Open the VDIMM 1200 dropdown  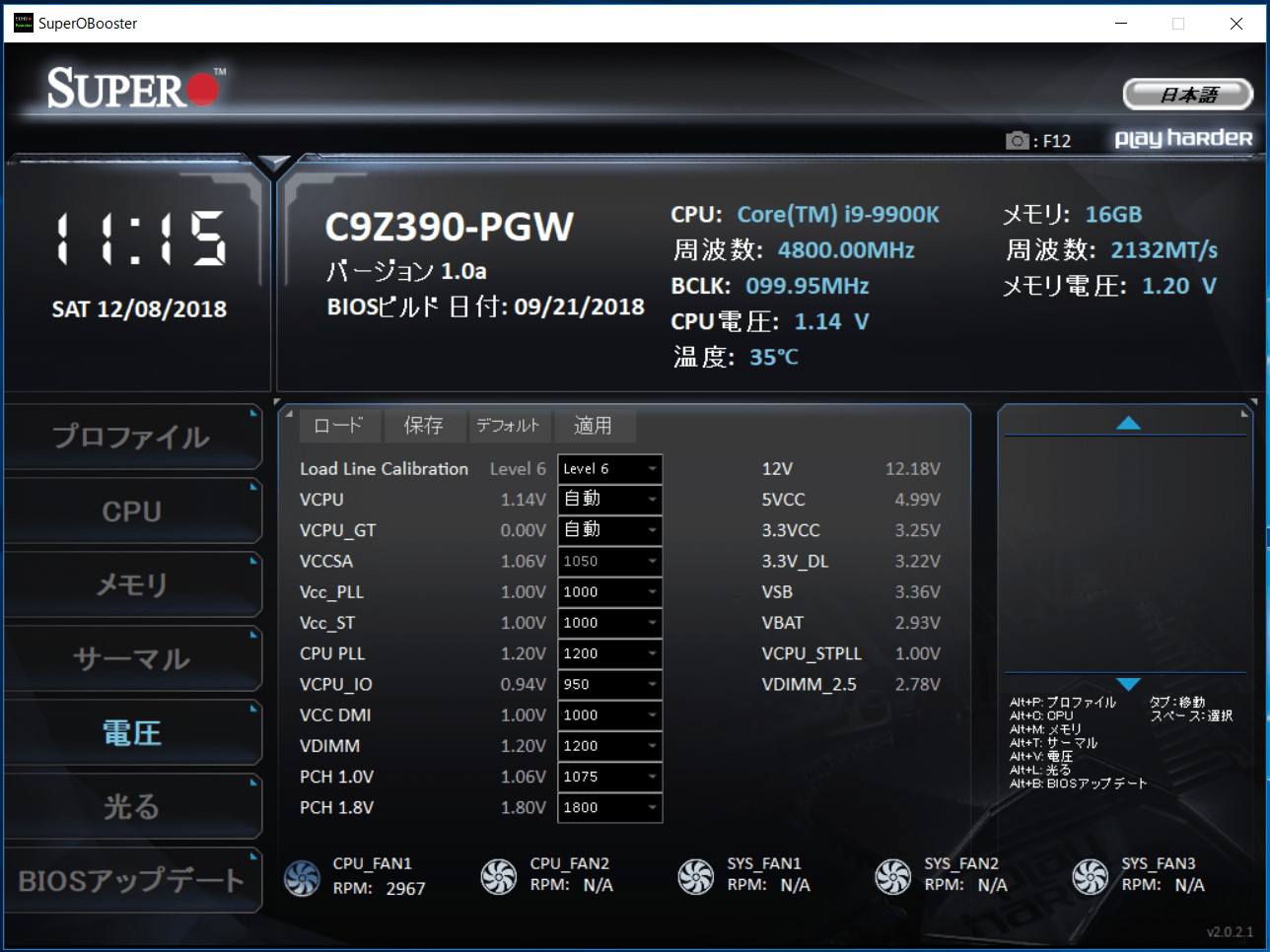pos(609,746)
